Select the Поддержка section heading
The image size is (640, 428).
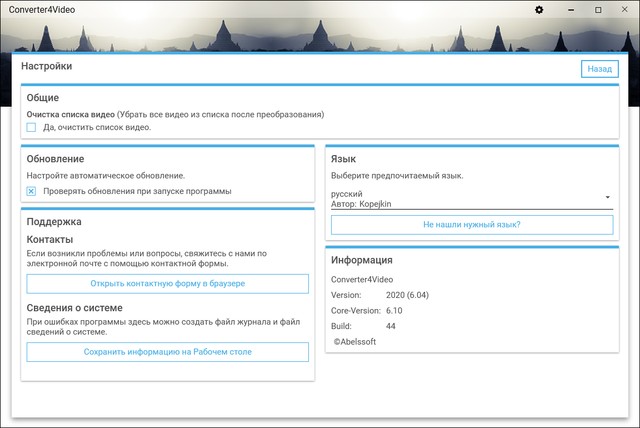pyautogui.click(x=54, y=222)
